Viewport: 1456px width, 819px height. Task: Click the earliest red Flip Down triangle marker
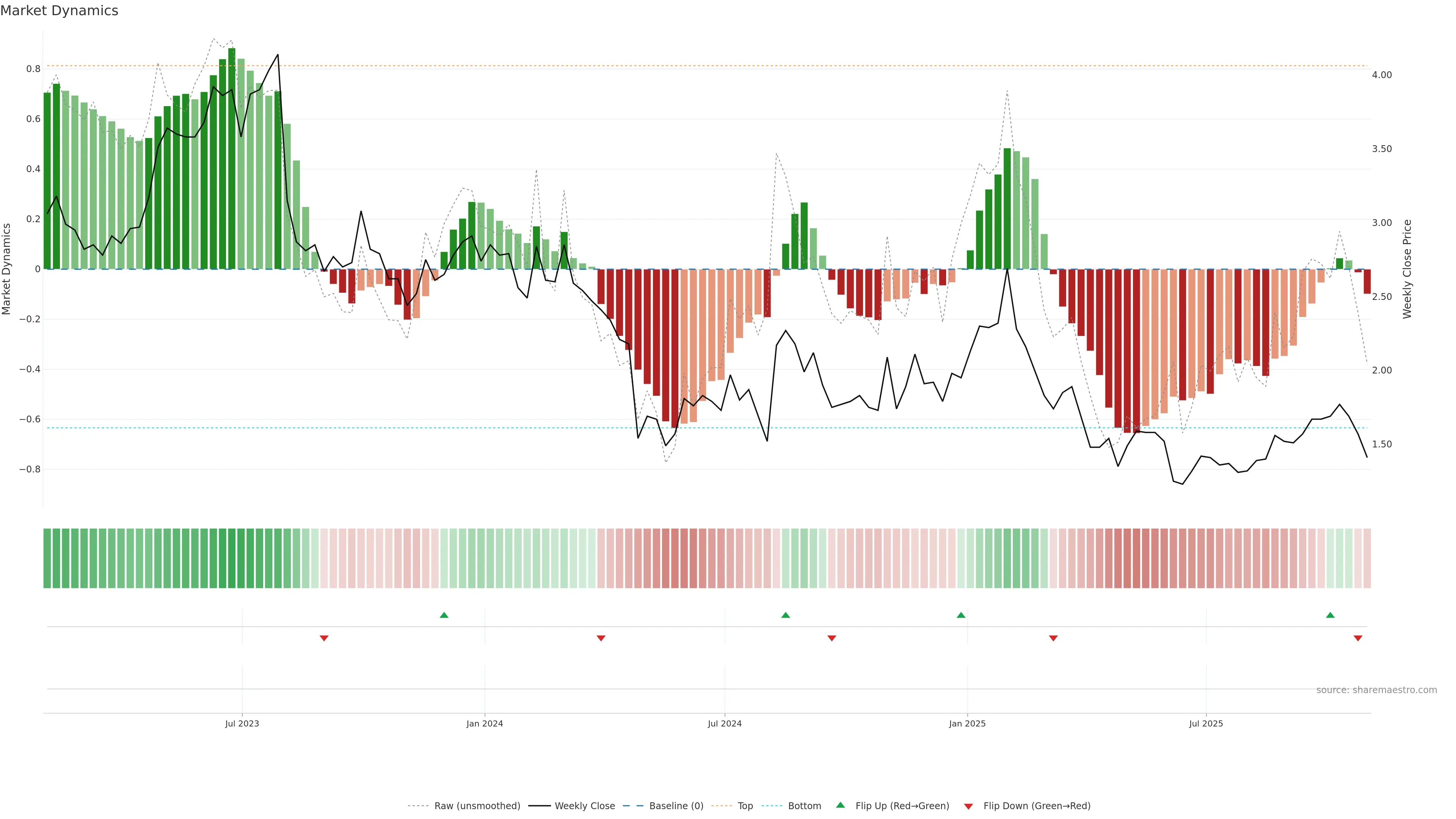324,638
